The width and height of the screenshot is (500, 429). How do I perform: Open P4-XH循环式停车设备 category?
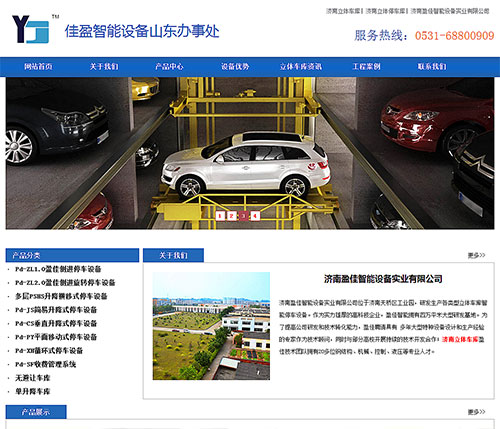tap(49, 351)
